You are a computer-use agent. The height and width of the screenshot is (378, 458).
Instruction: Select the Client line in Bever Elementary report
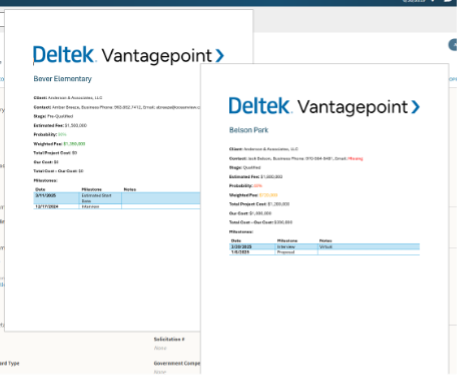[x=68, y=98]
